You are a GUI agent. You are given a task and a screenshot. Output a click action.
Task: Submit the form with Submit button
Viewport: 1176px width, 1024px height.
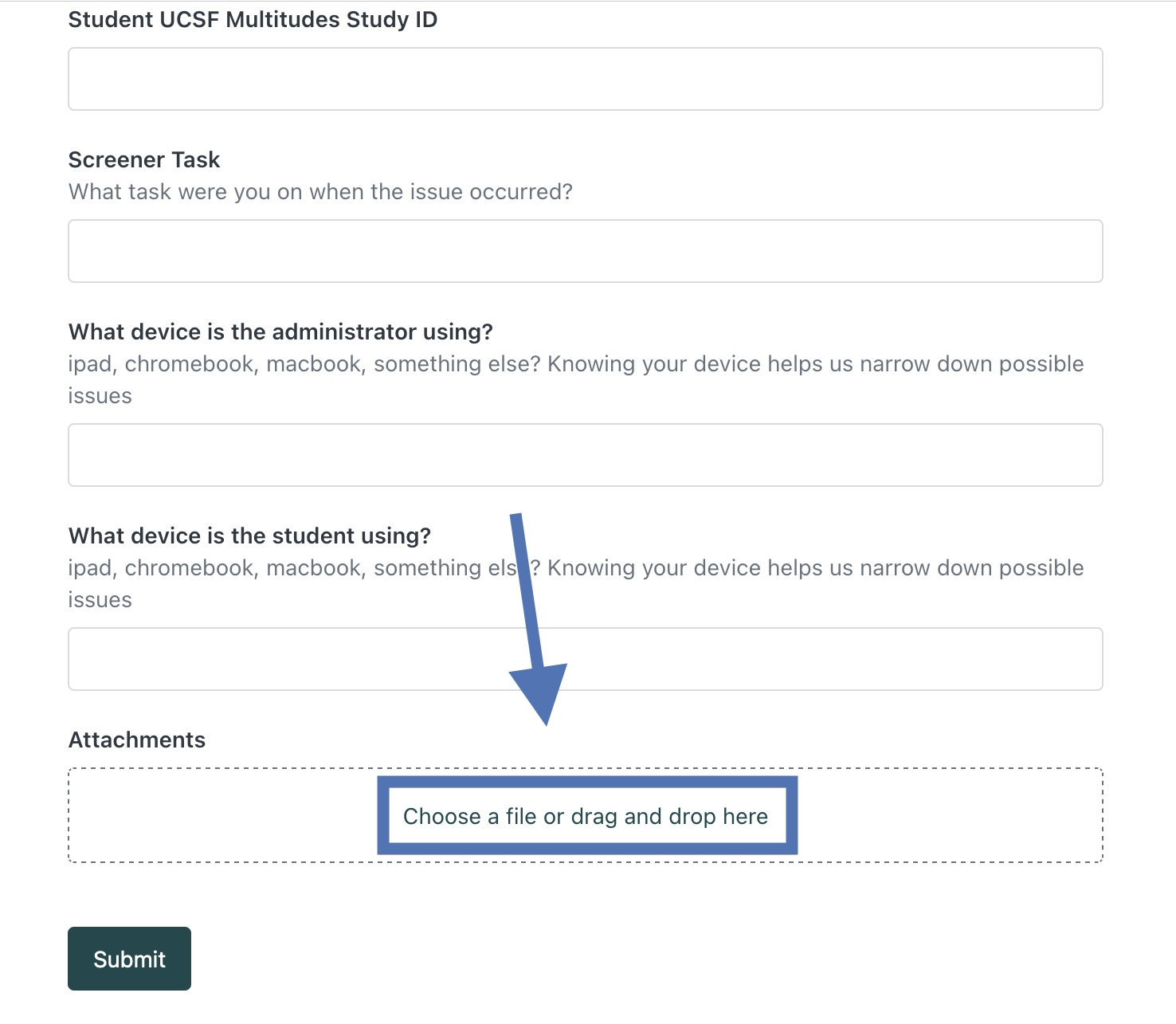click(x=129, y=959)
